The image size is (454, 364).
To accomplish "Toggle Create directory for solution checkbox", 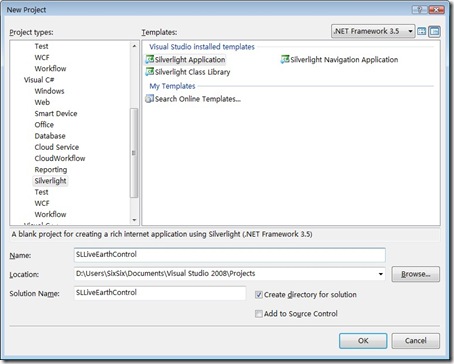I will (259, 295).
